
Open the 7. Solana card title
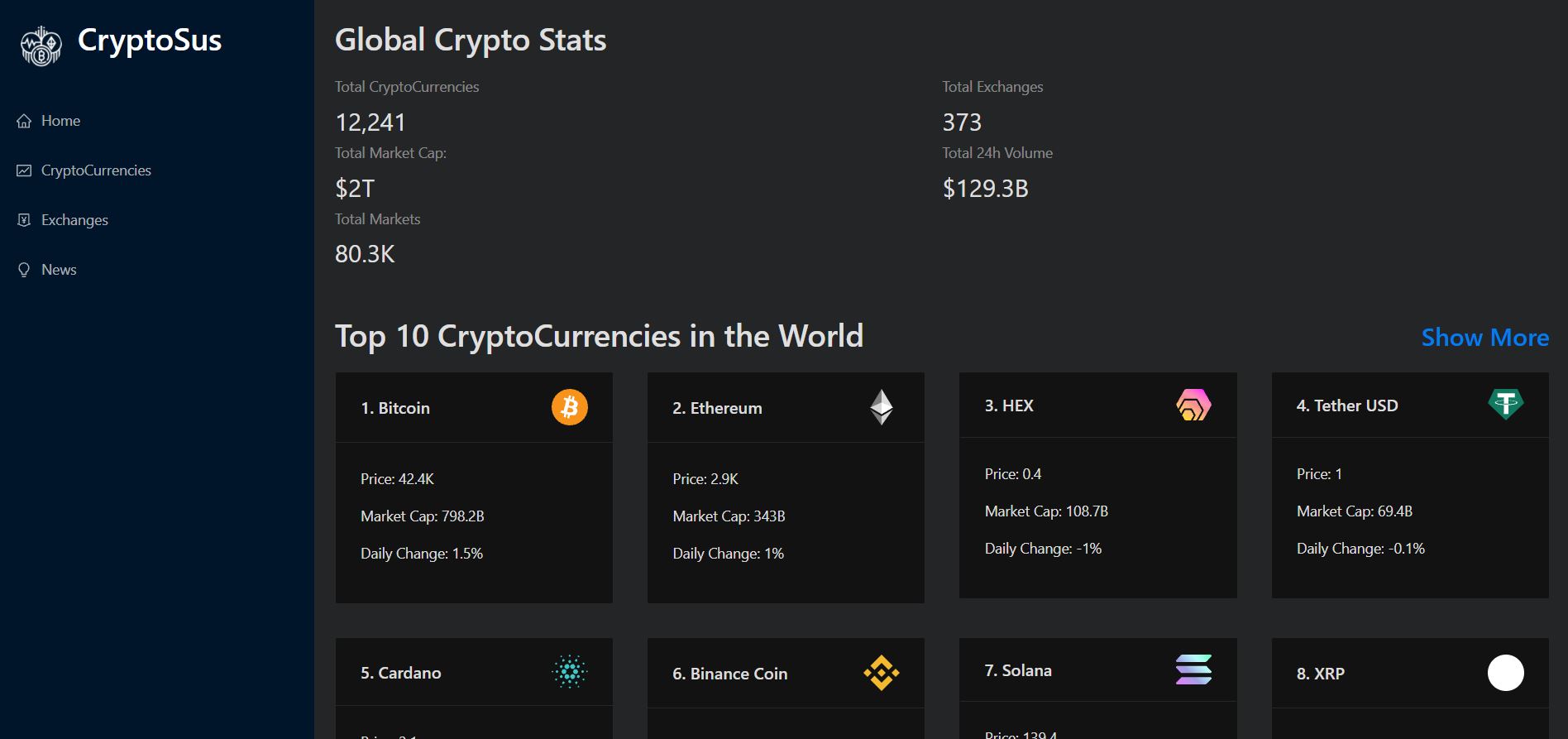[1018, 670]
